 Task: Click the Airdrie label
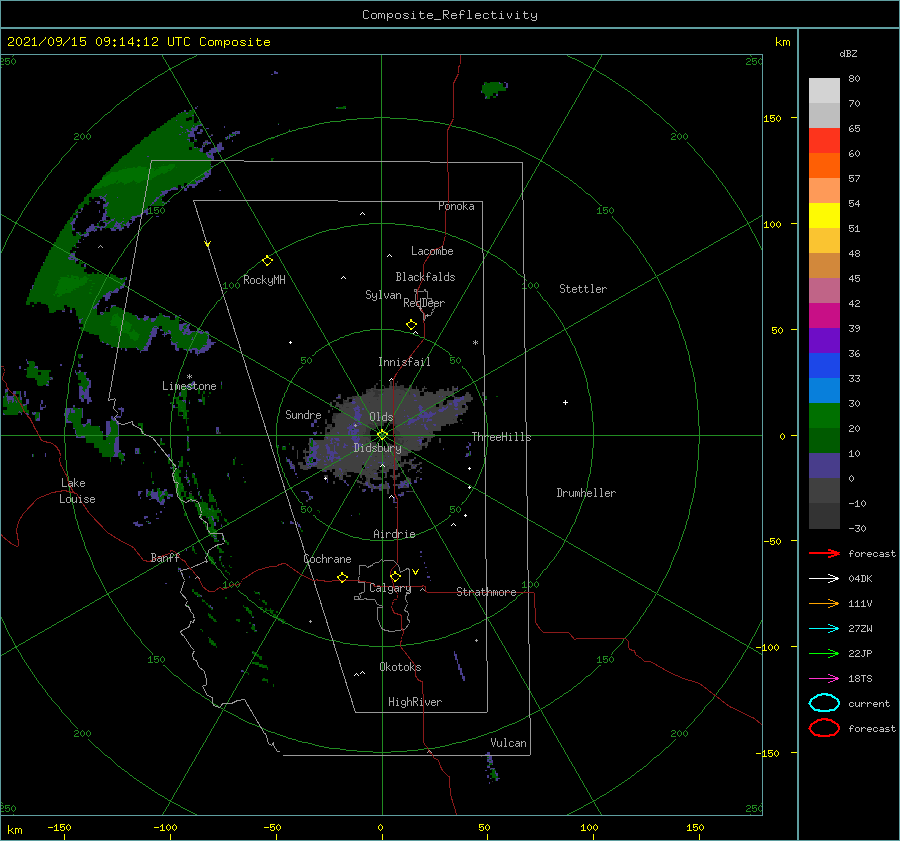pyautogui.click(x=394, y=534)
